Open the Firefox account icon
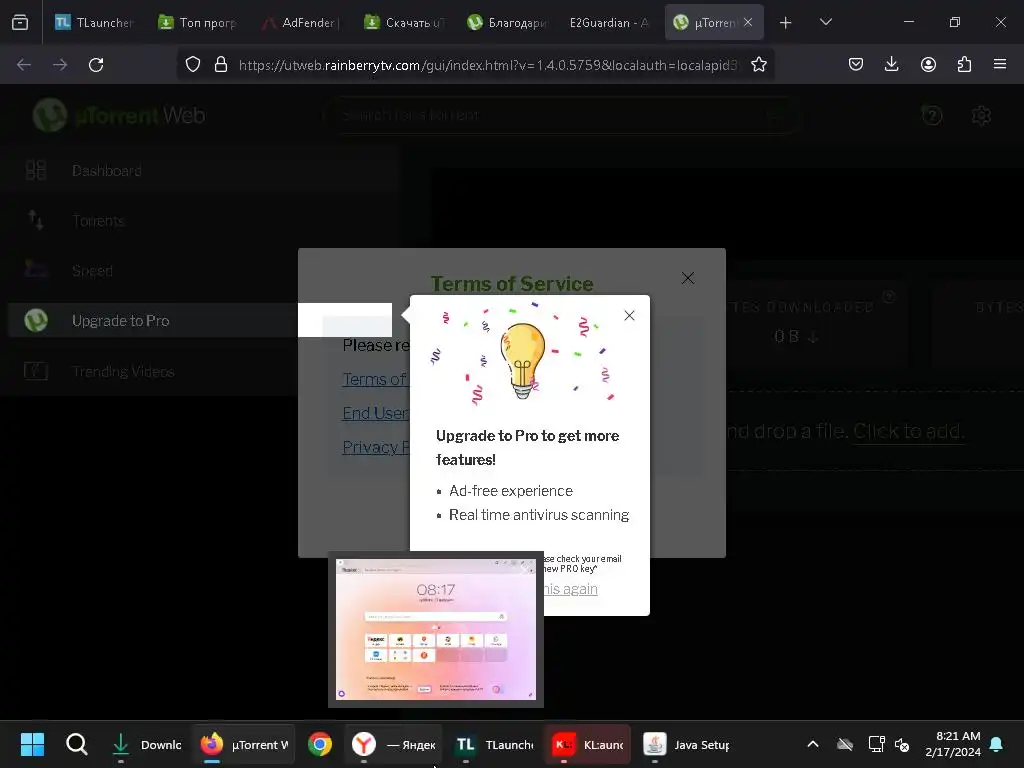 point(928,65)
